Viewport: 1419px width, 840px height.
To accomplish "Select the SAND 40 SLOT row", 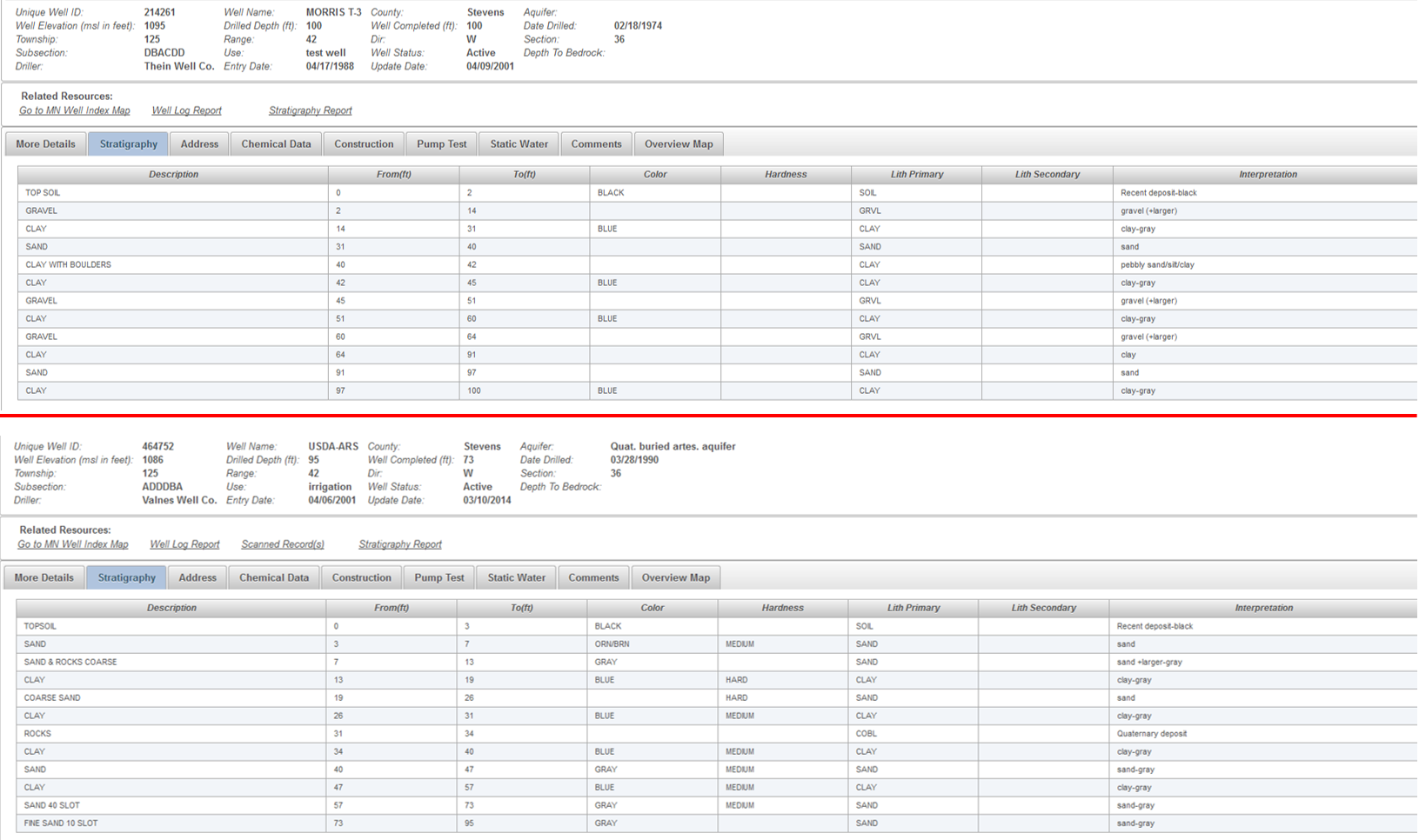I will coord(52,805).
